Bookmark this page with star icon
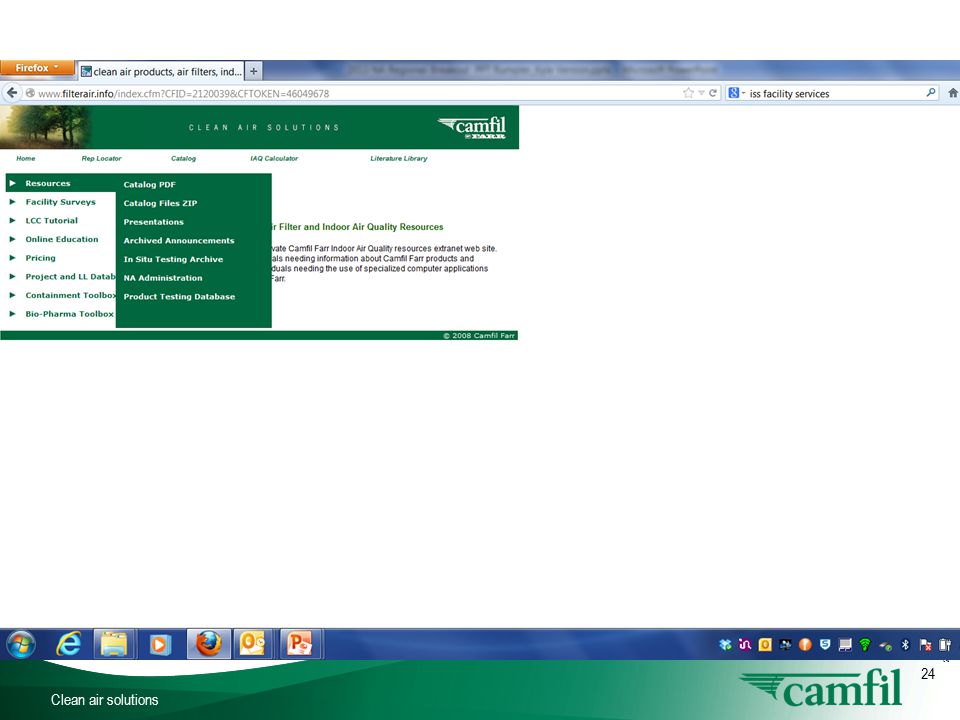 click(x=688, y=93)
